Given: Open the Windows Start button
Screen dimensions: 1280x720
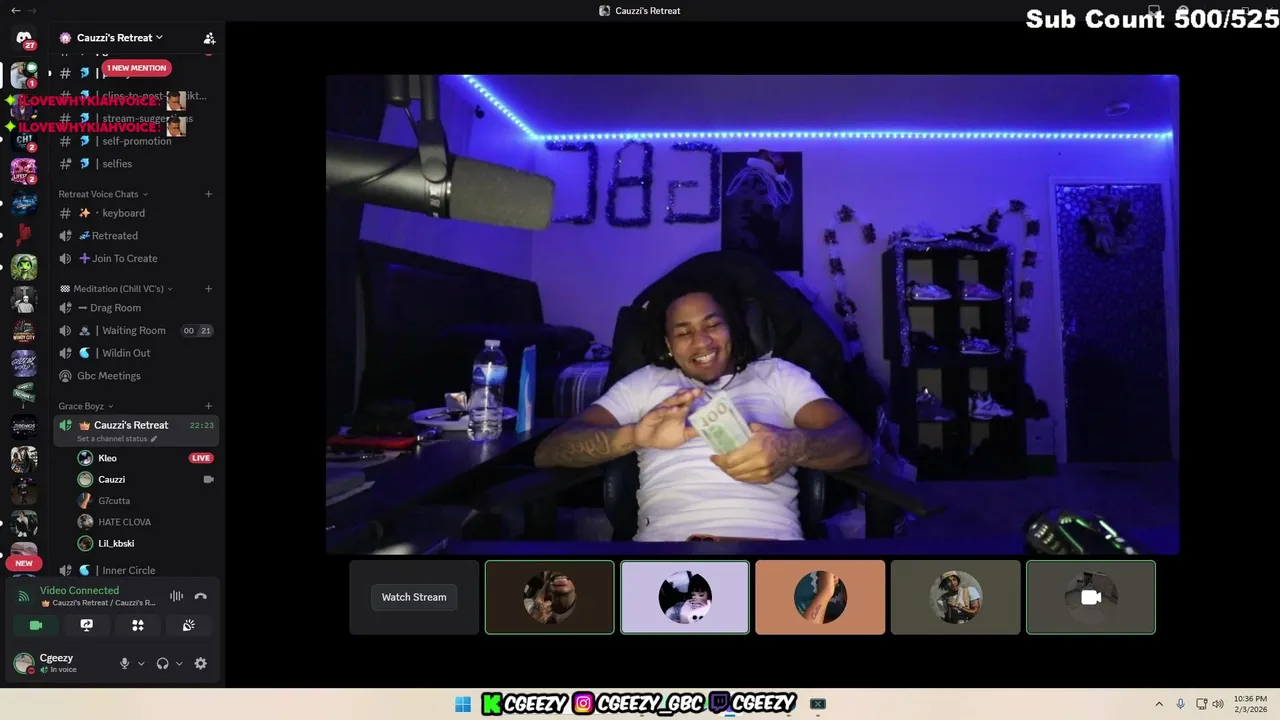Looking at the screenshot, I should [x=463, y=704].
